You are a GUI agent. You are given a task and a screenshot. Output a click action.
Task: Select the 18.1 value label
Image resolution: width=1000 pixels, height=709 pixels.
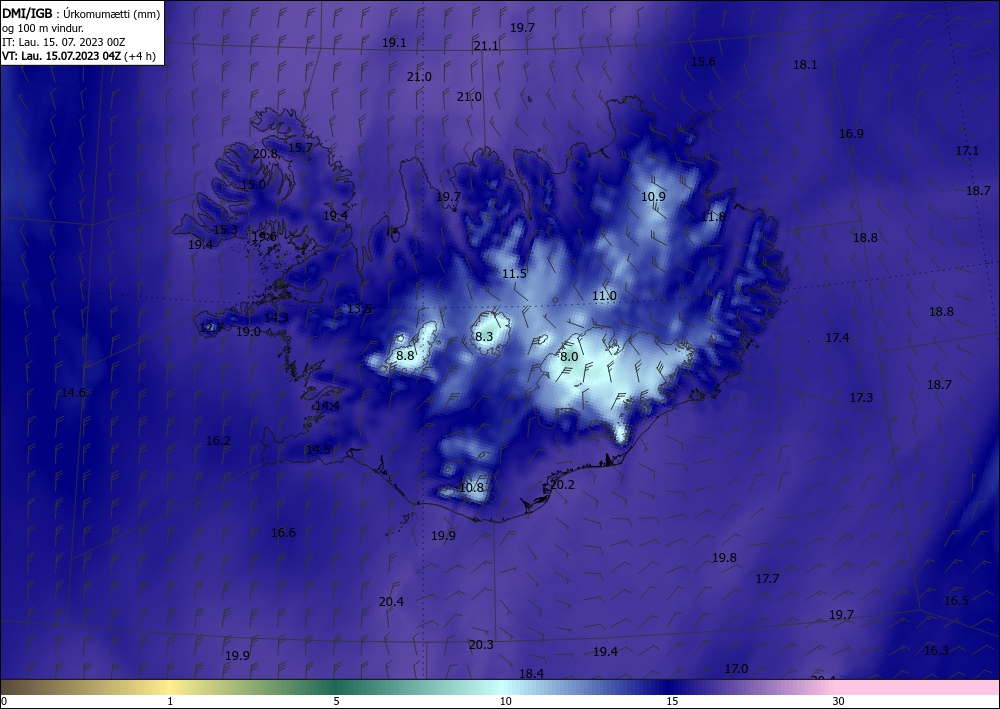click(x=805, y=64)
